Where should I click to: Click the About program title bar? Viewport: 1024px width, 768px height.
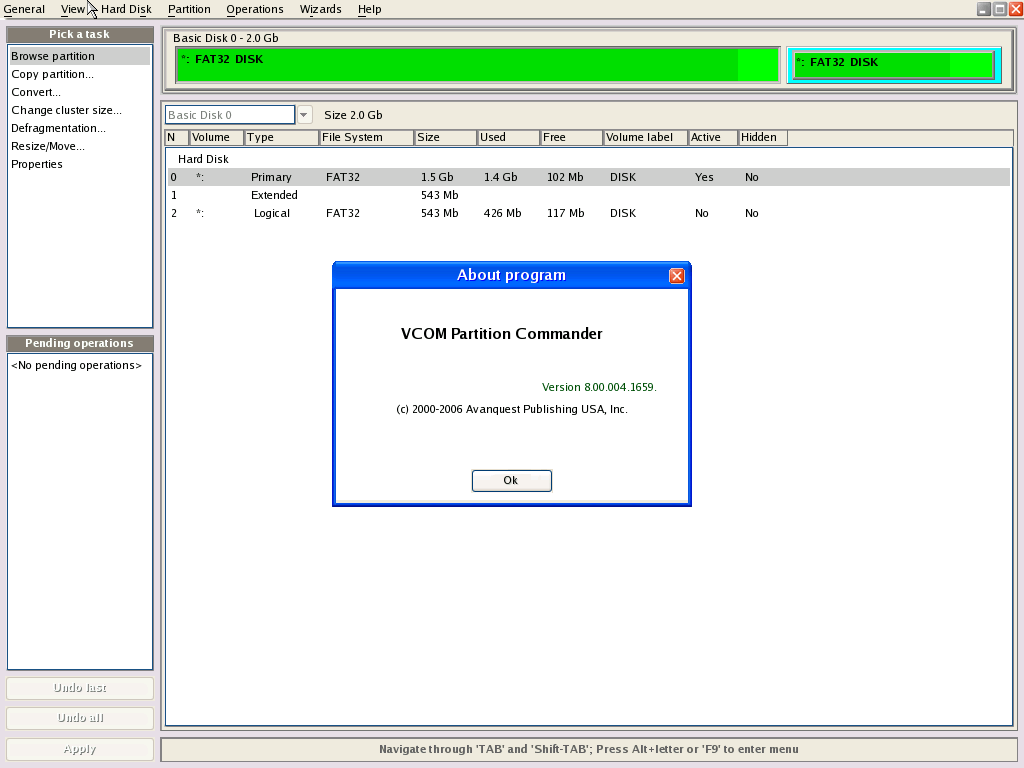(x=511, y=276)
